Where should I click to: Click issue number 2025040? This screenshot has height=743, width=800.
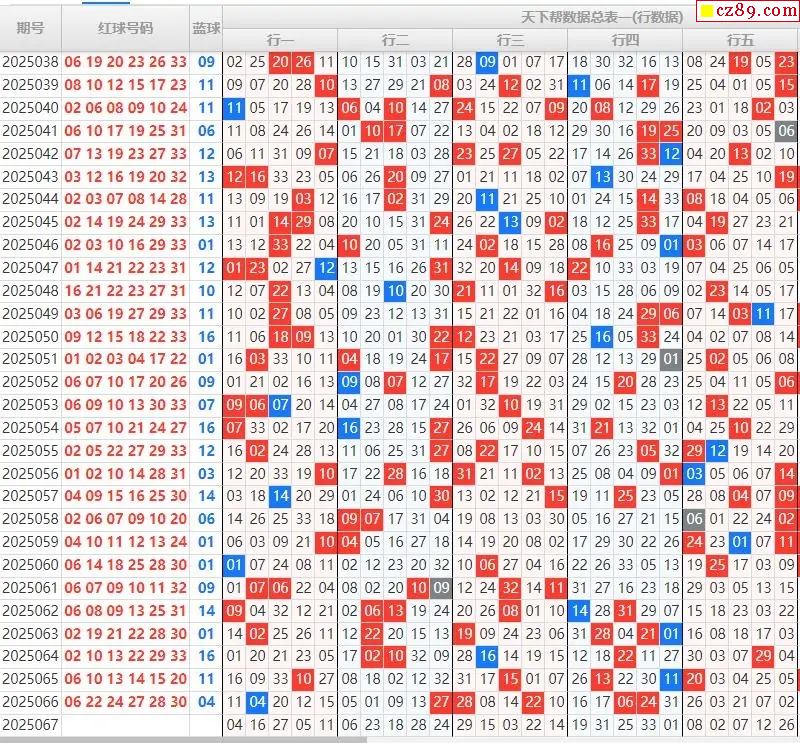[x=31, y=108]
